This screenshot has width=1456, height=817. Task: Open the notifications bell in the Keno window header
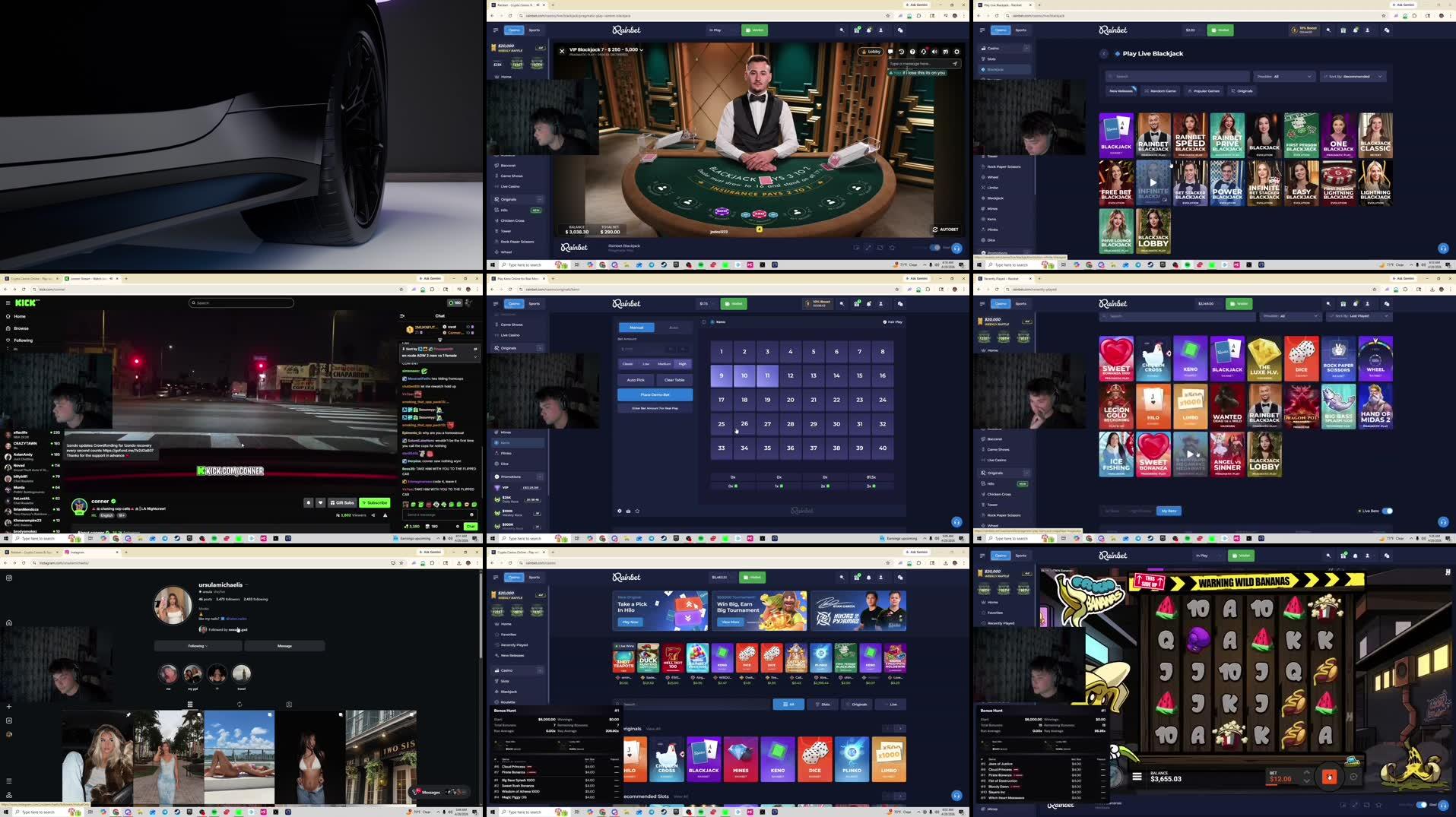click(x=869, y=303)
